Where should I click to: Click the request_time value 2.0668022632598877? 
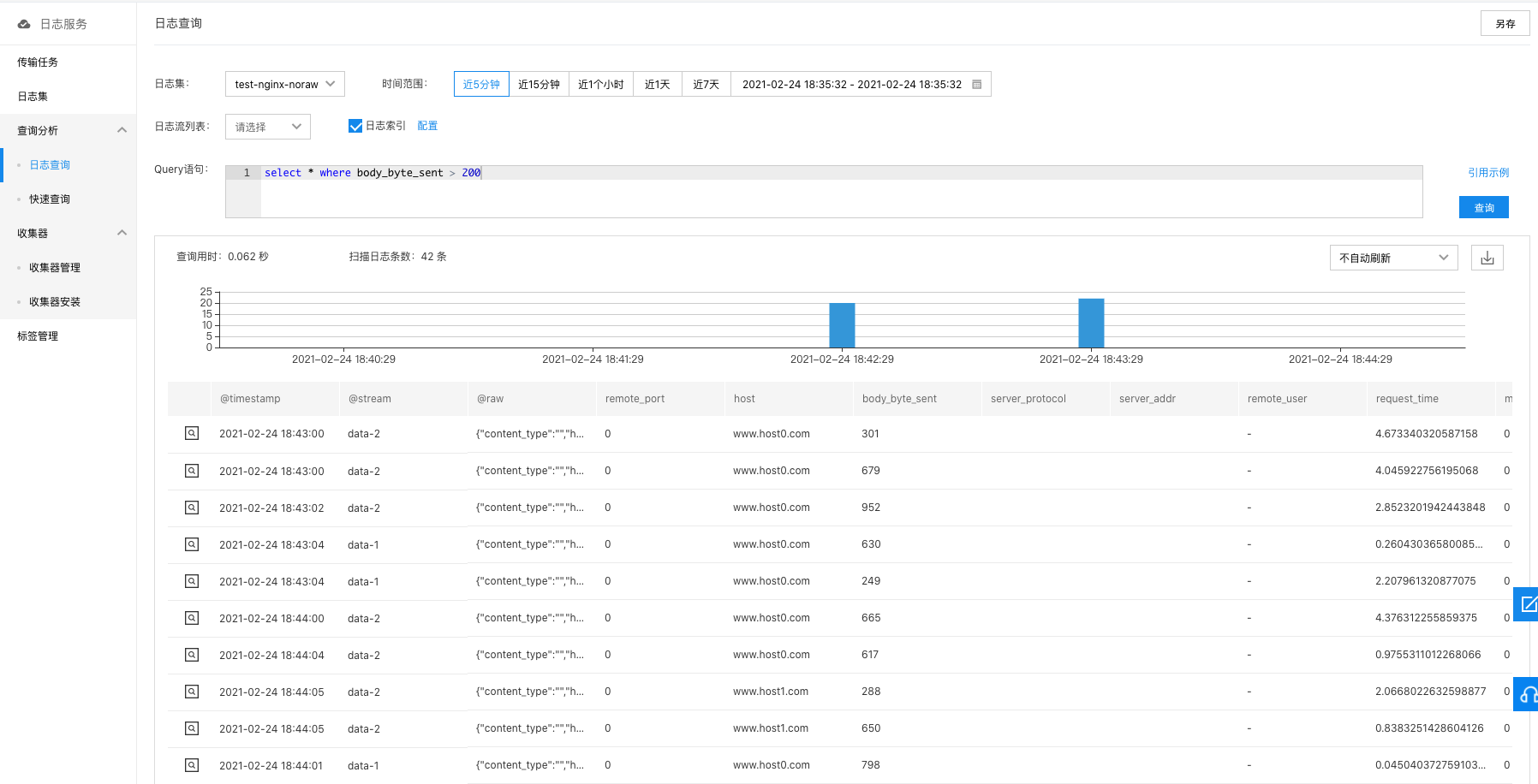(1431, 692)
